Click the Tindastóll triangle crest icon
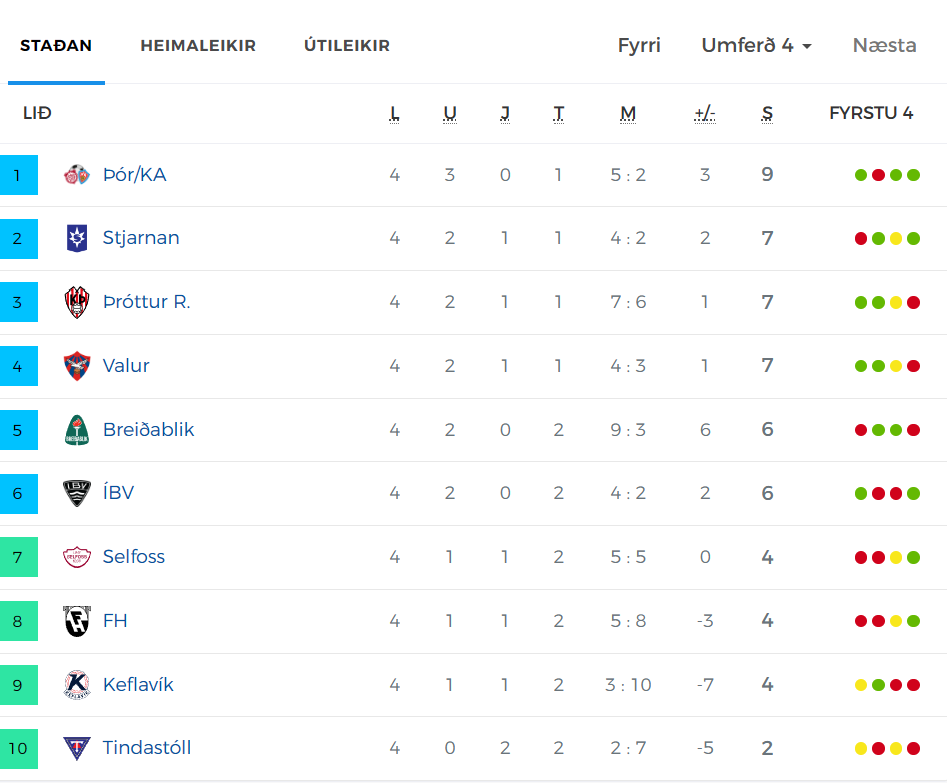Image resolution: width=947 pixels, height=783 pixels. point(77,748)
